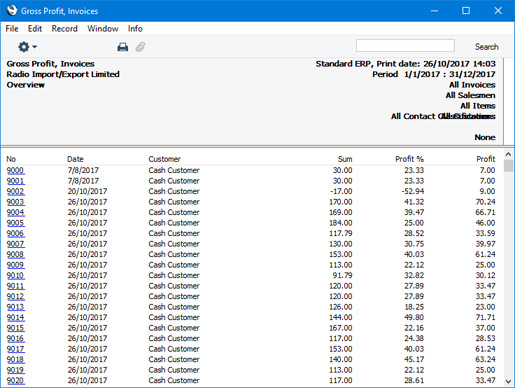The image size is (515, 388).
Task: Open invoice 9001 link
Action: tap(15, 181)
